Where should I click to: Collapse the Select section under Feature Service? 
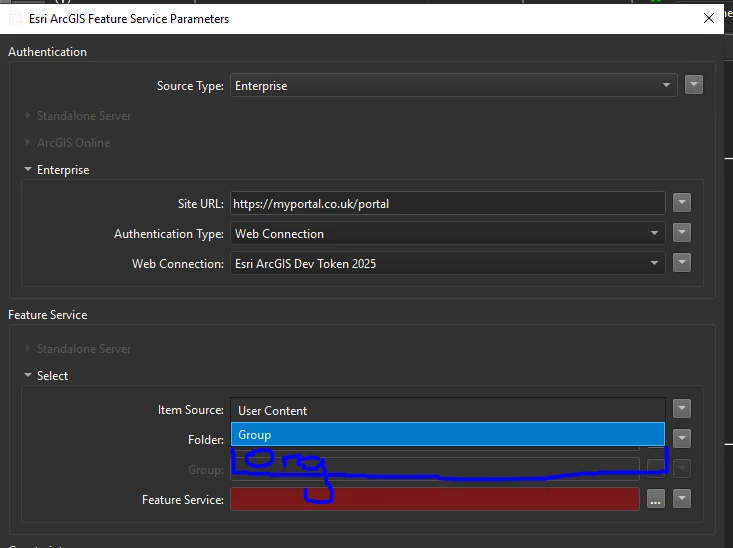28,375
